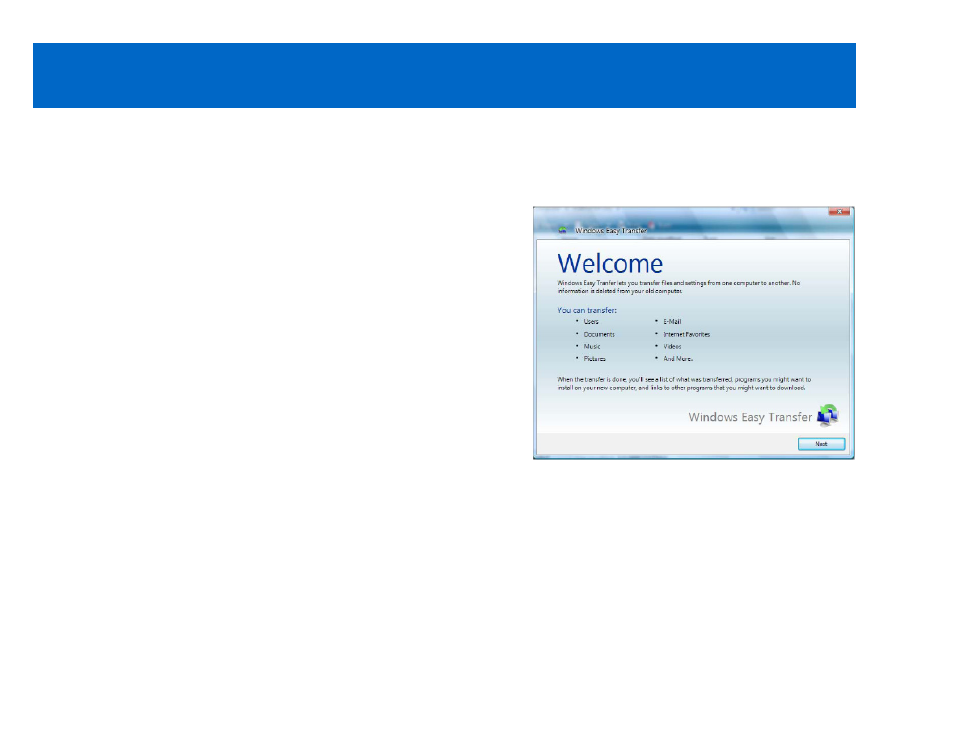Click the computers logo beside Windows Easy Transfer

[x=827, y=415]
